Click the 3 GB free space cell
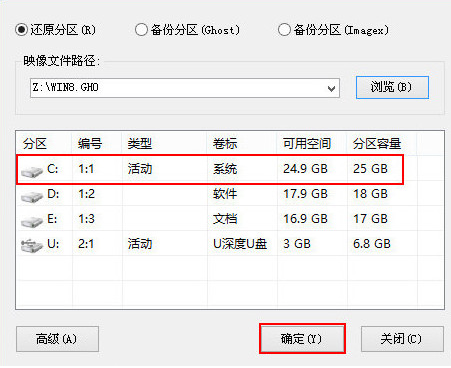This screenshot has width=451, height=368. 297,244
